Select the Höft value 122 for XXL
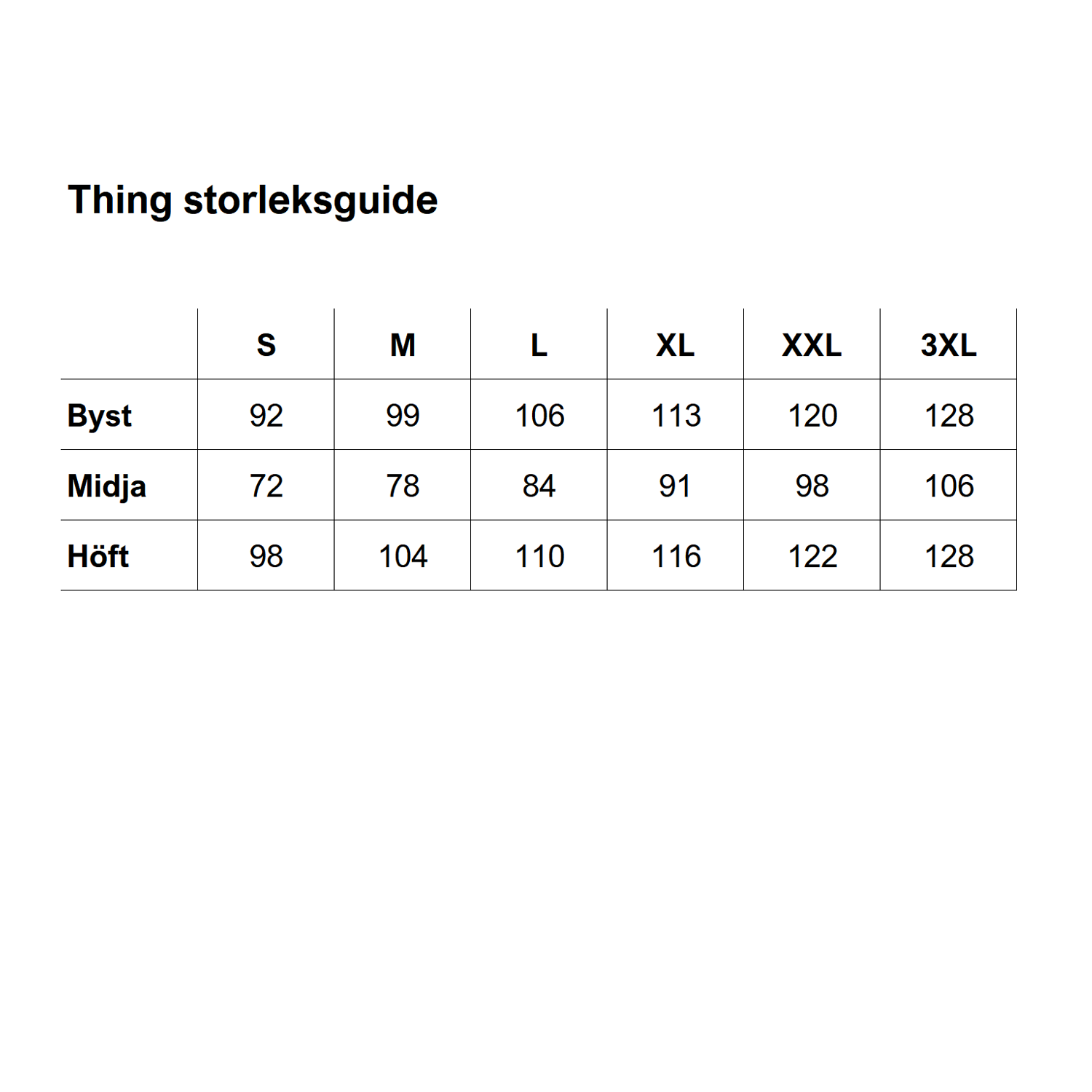 point(812,556)
